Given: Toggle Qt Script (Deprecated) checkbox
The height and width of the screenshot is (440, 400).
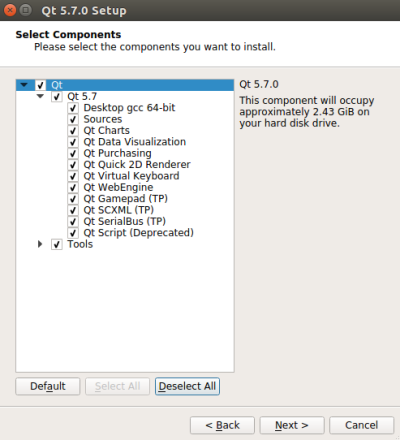Looking at the screenshot, I should coord(73,233).
